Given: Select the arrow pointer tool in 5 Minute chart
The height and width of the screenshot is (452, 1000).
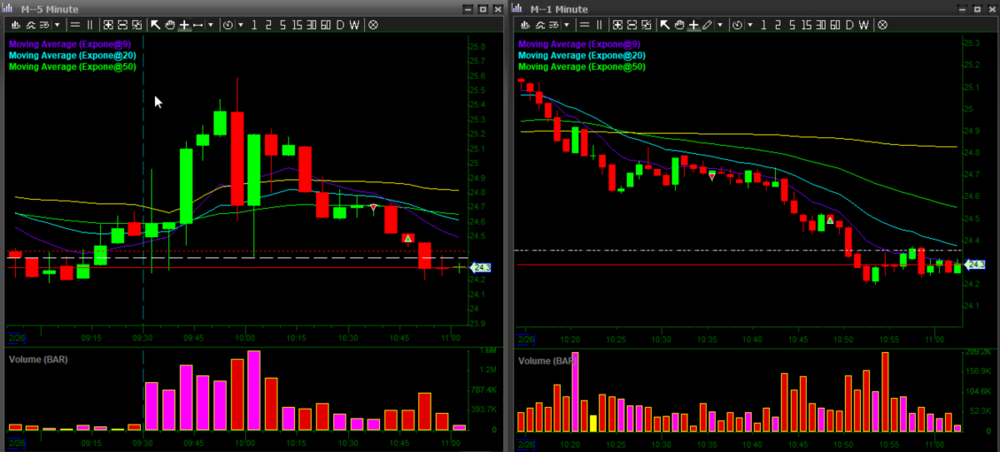Looking at the screenshot, I should pyautogui.click(x=155, y=24).
